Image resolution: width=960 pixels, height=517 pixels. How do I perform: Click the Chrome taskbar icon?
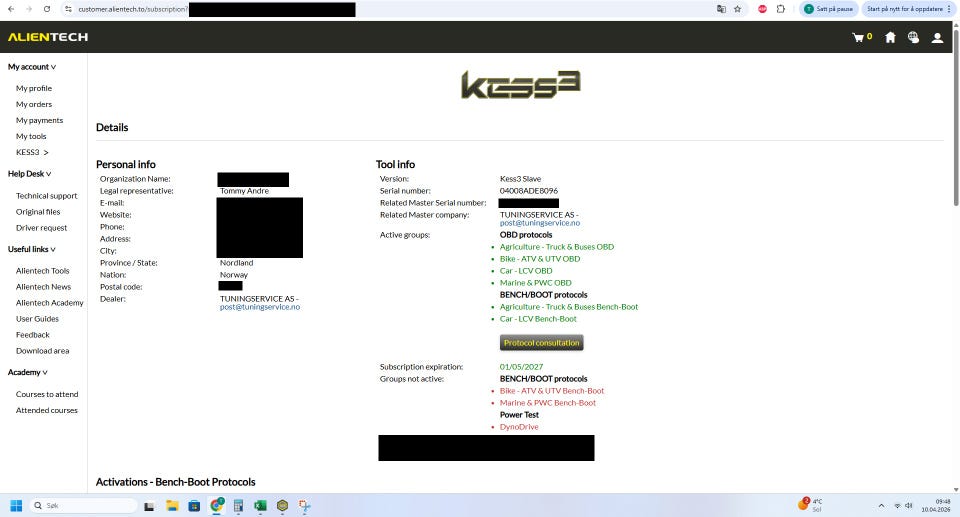point(217,505)
